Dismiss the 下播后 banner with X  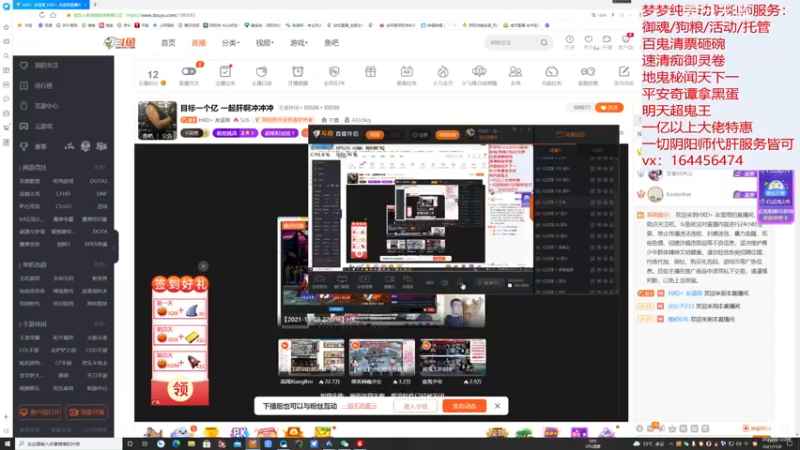[497, 406]
